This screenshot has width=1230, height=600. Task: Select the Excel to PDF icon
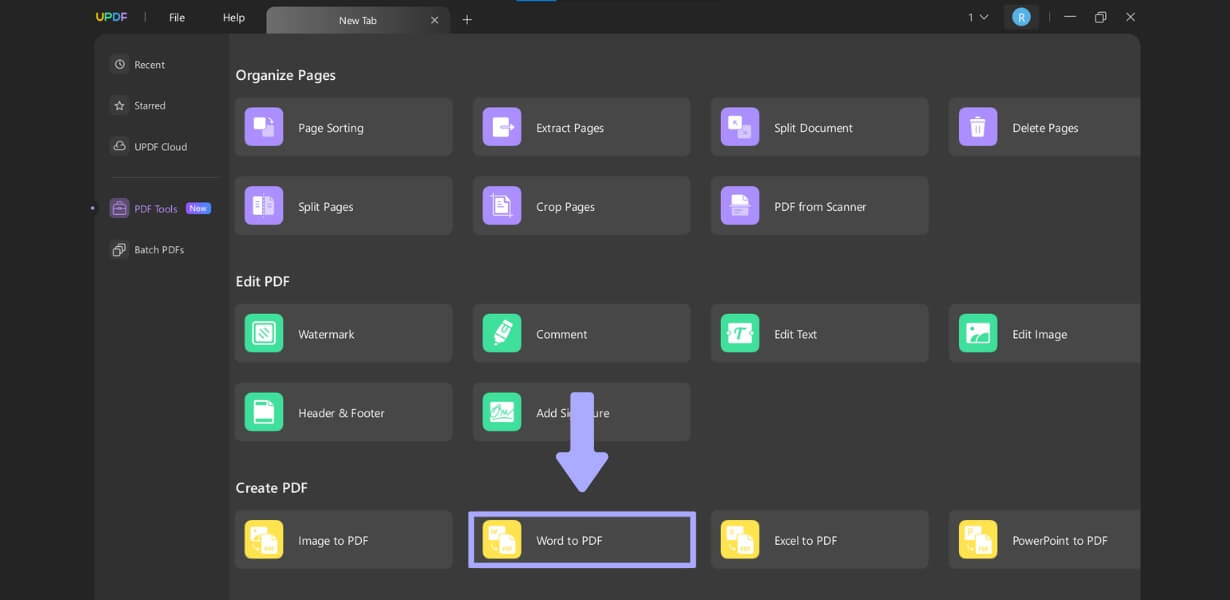click(740, 540)
